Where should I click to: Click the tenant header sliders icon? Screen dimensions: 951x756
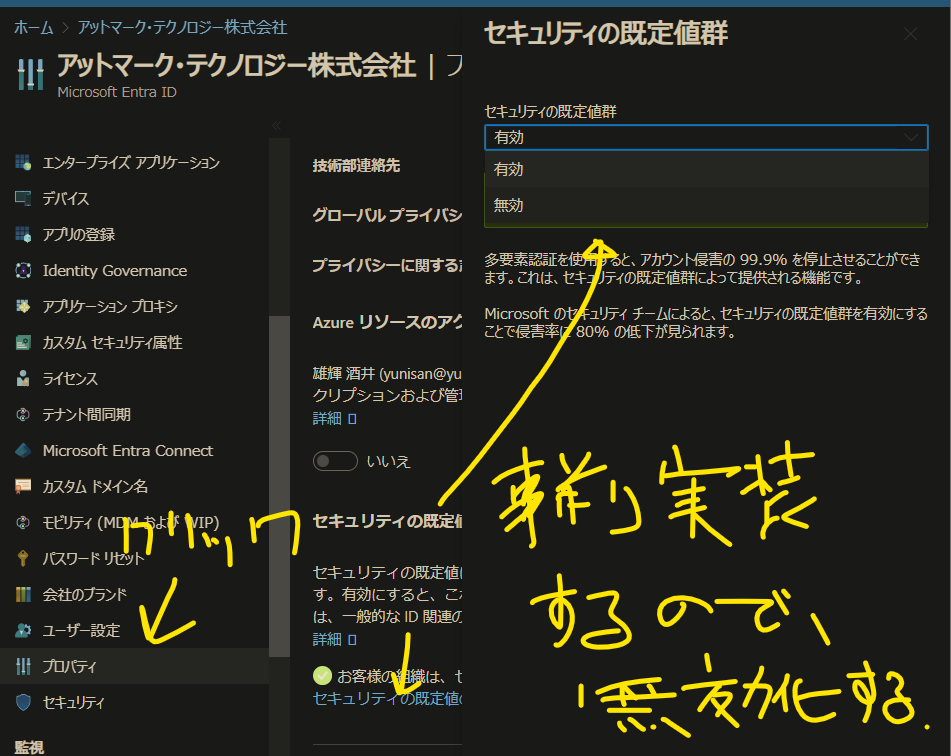pyautogui.click(x=31, y=74)
